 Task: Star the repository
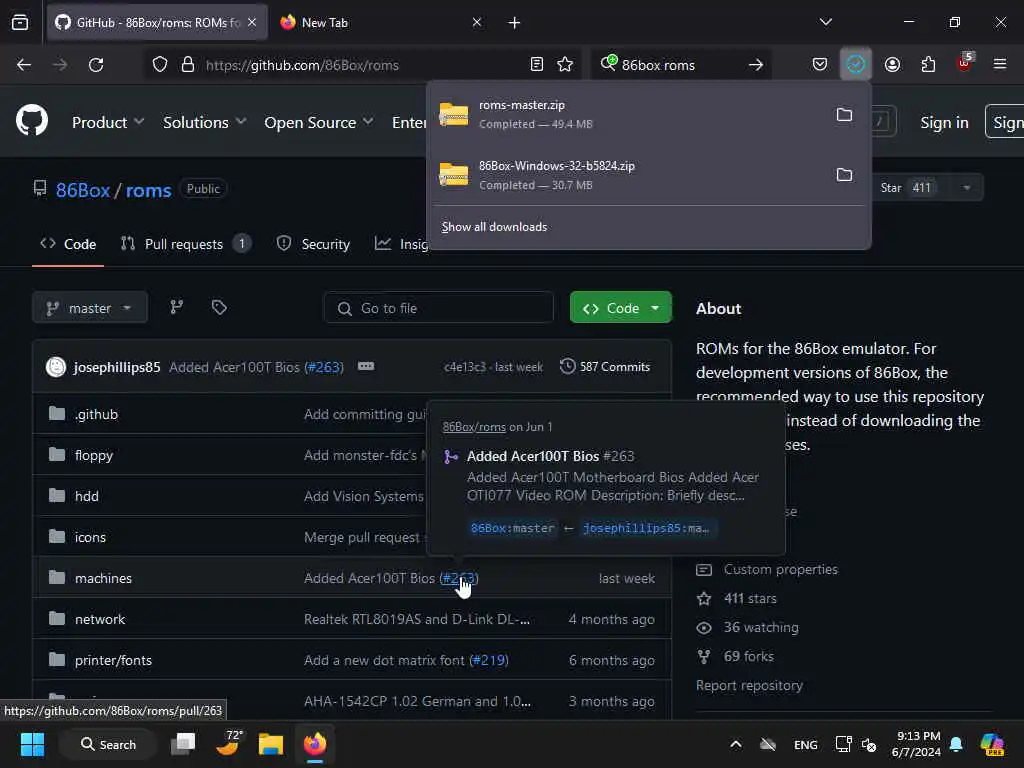[x=909, y=188]
